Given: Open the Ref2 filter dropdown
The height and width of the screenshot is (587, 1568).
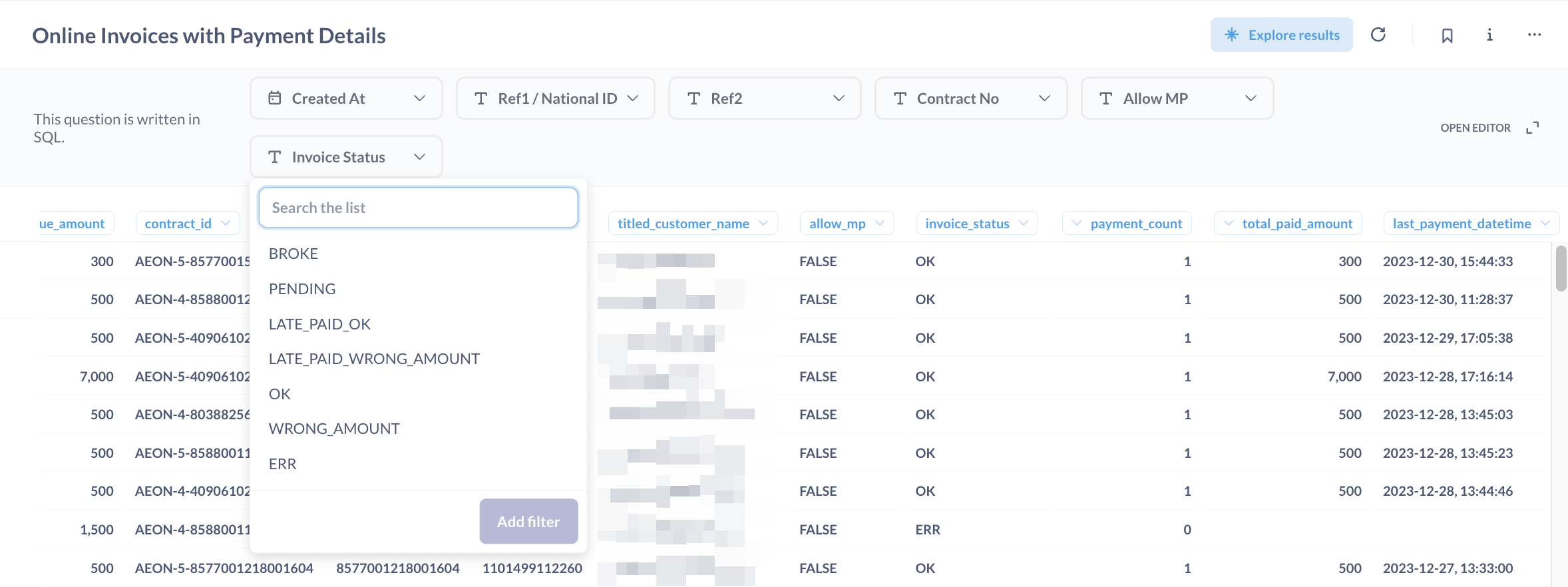Looking at the screenshot, I should coord(839,98).
